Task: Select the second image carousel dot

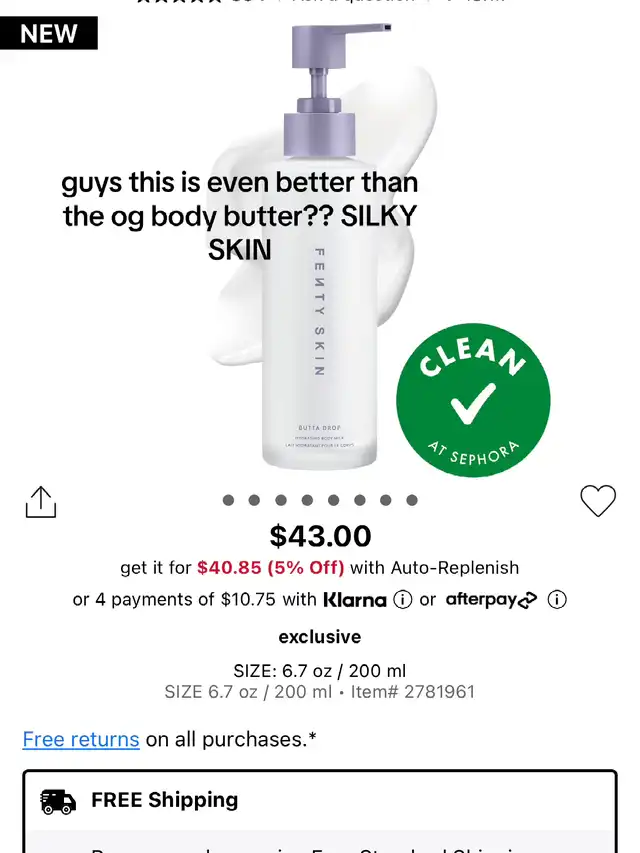Action: click(254, 500)
